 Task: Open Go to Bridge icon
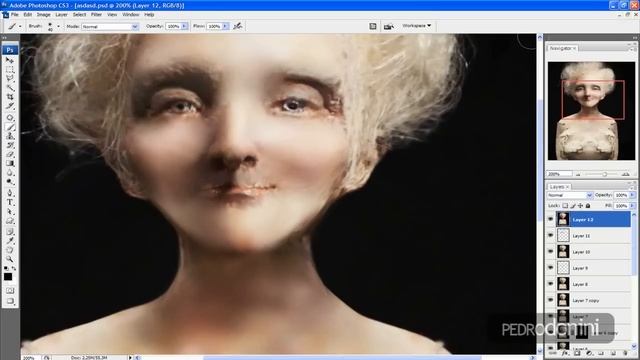tap(389, 26)
